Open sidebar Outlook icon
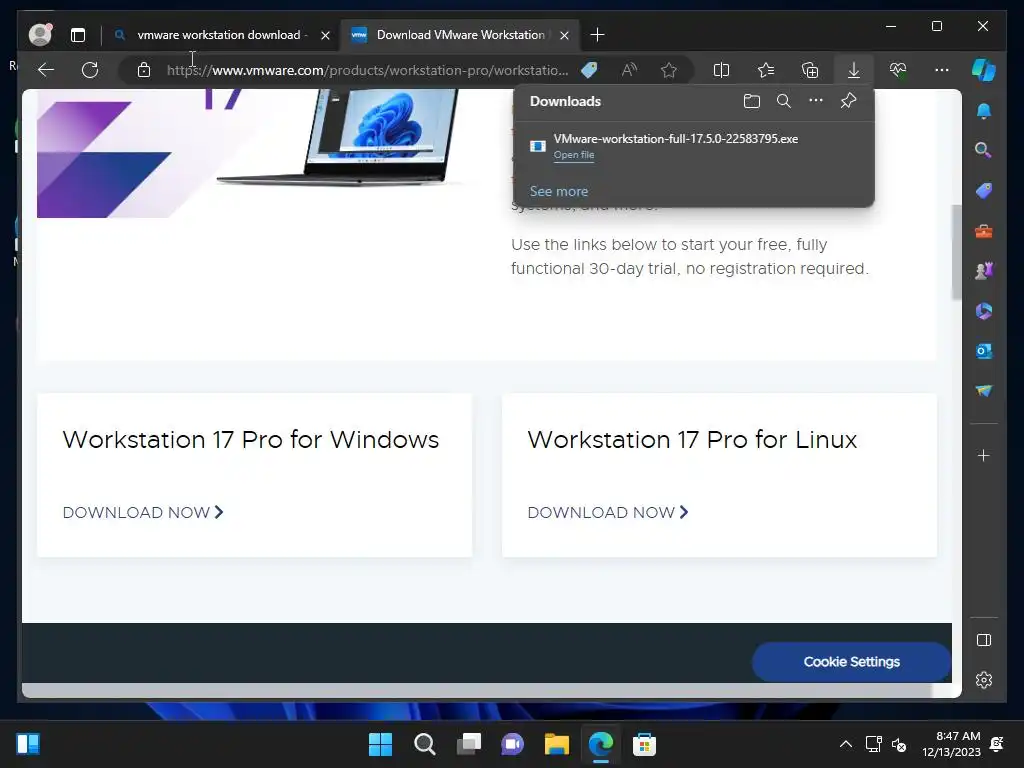Screen dimensions: 1024x768 click(x=984, y=351)
